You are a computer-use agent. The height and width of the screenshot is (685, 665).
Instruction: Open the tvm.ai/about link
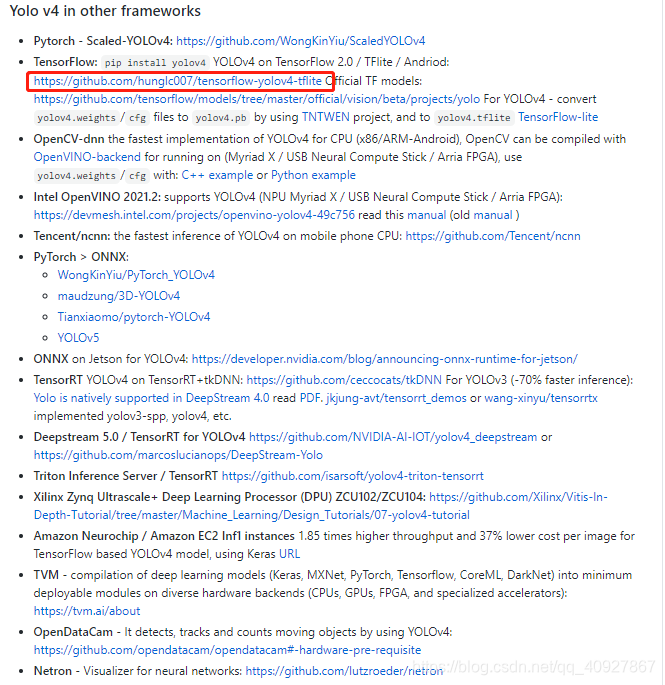click(x=87, y=611)
